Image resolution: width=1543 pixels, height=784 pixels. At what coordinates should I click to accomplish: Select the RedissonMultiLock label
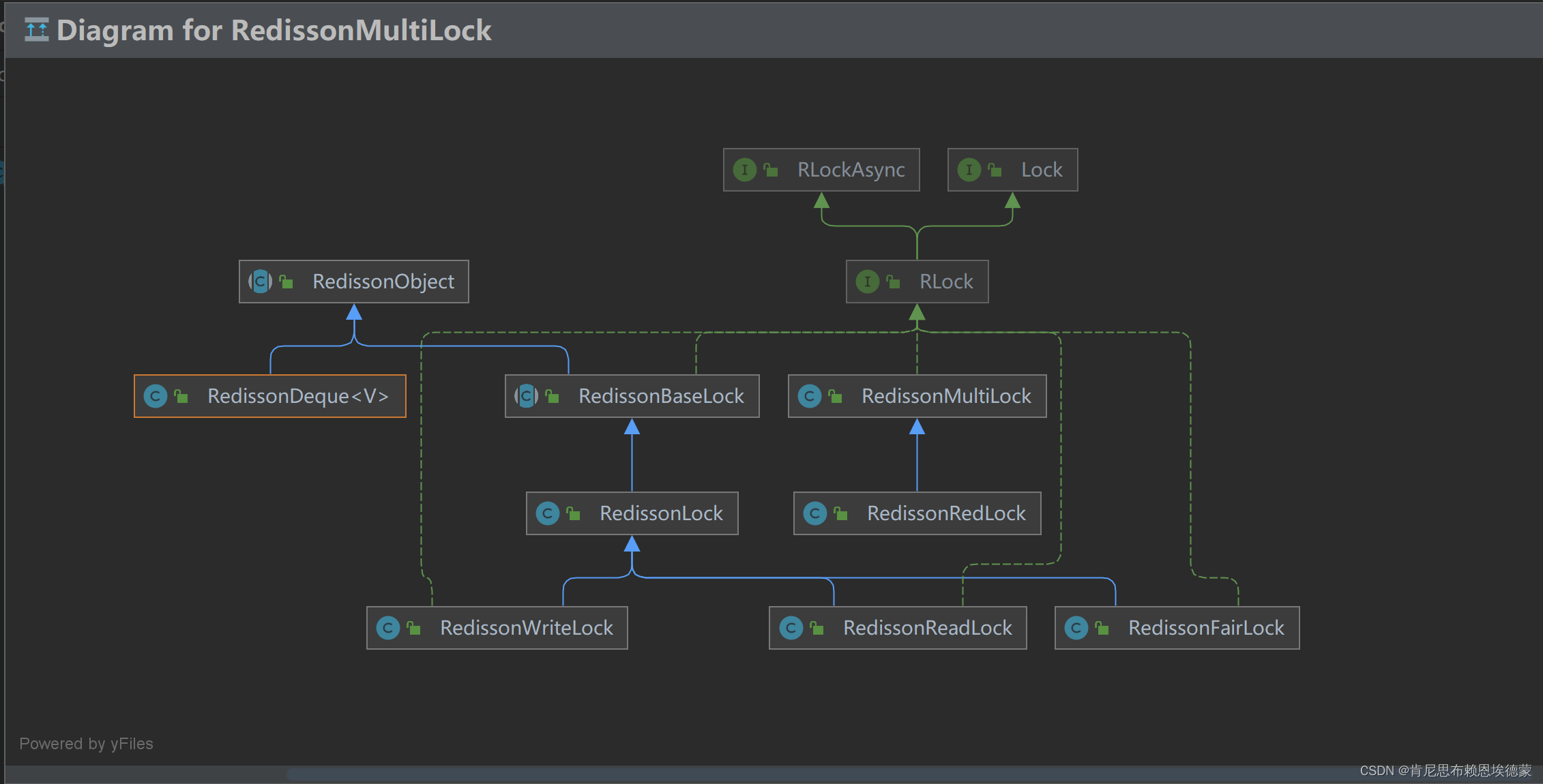click(946, 396)
